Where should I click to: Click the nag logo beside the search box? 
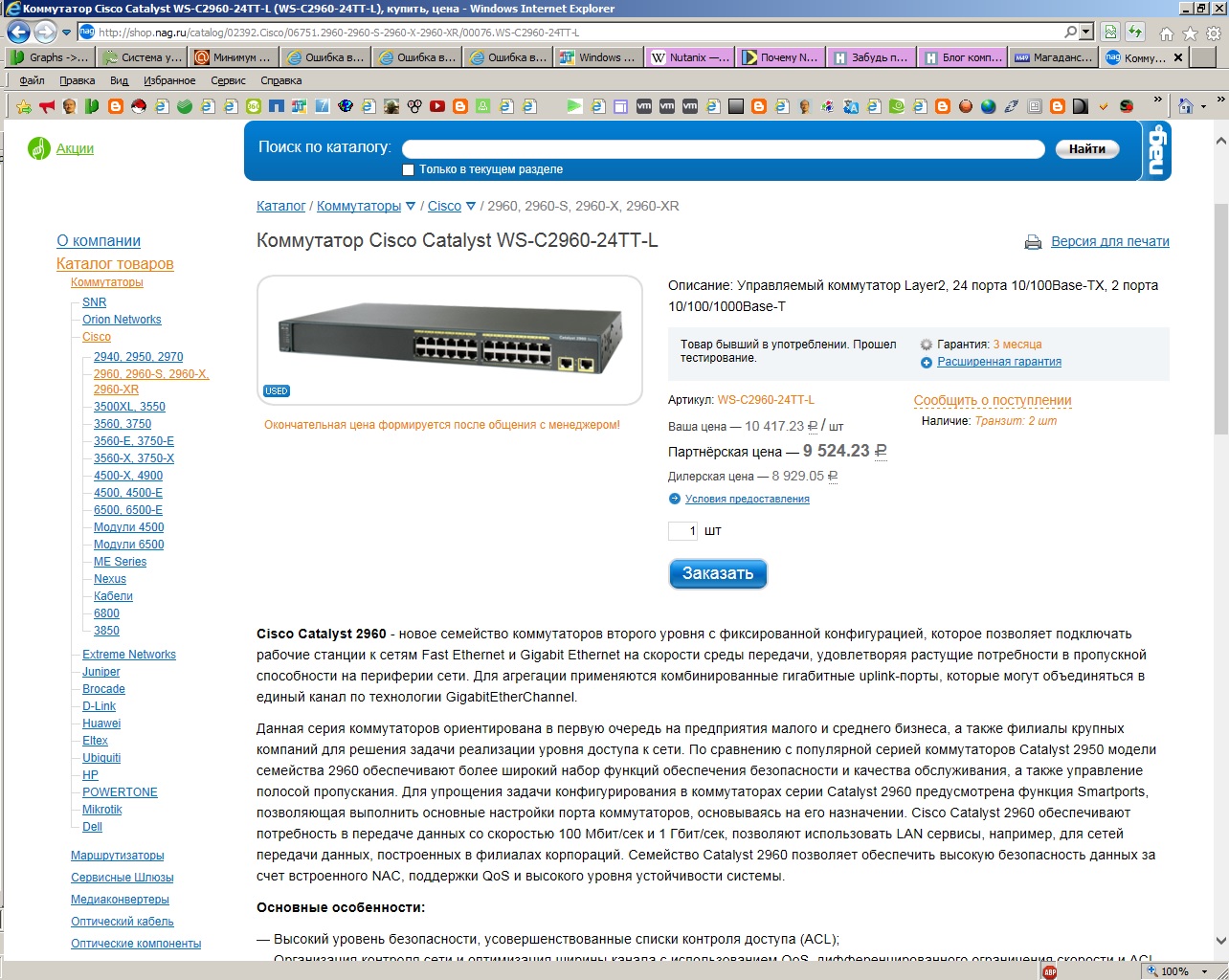[x=1157, y=149]
